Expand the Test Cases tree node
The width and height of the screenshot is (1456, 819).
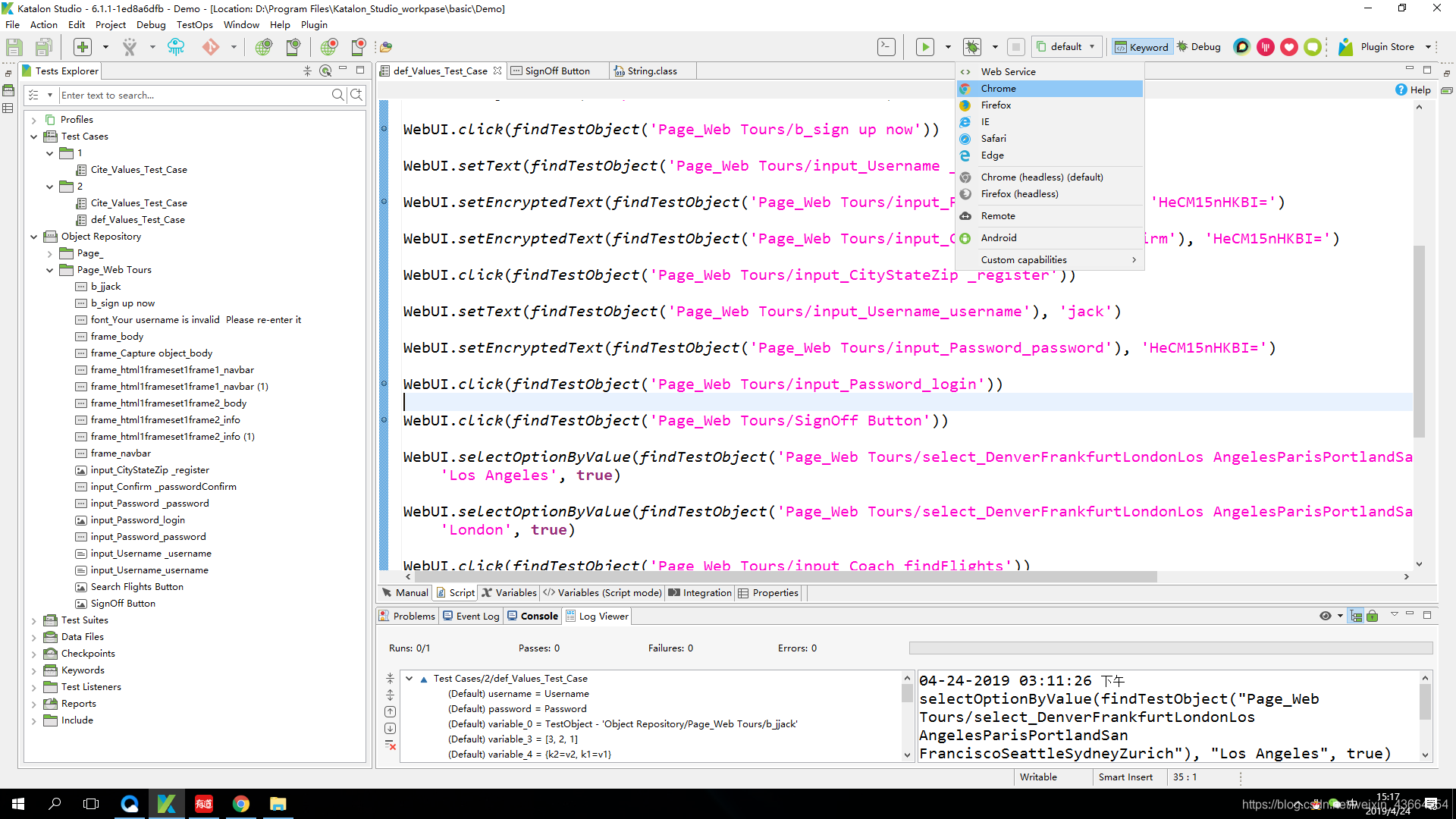[x=35, y=136]
